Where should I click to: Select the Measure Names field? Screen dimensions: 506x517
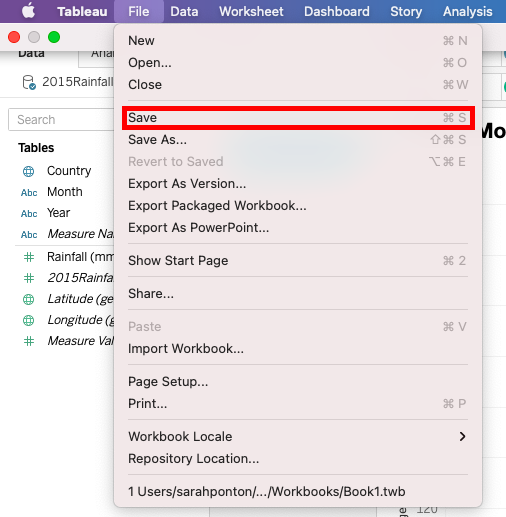point(81,234)
